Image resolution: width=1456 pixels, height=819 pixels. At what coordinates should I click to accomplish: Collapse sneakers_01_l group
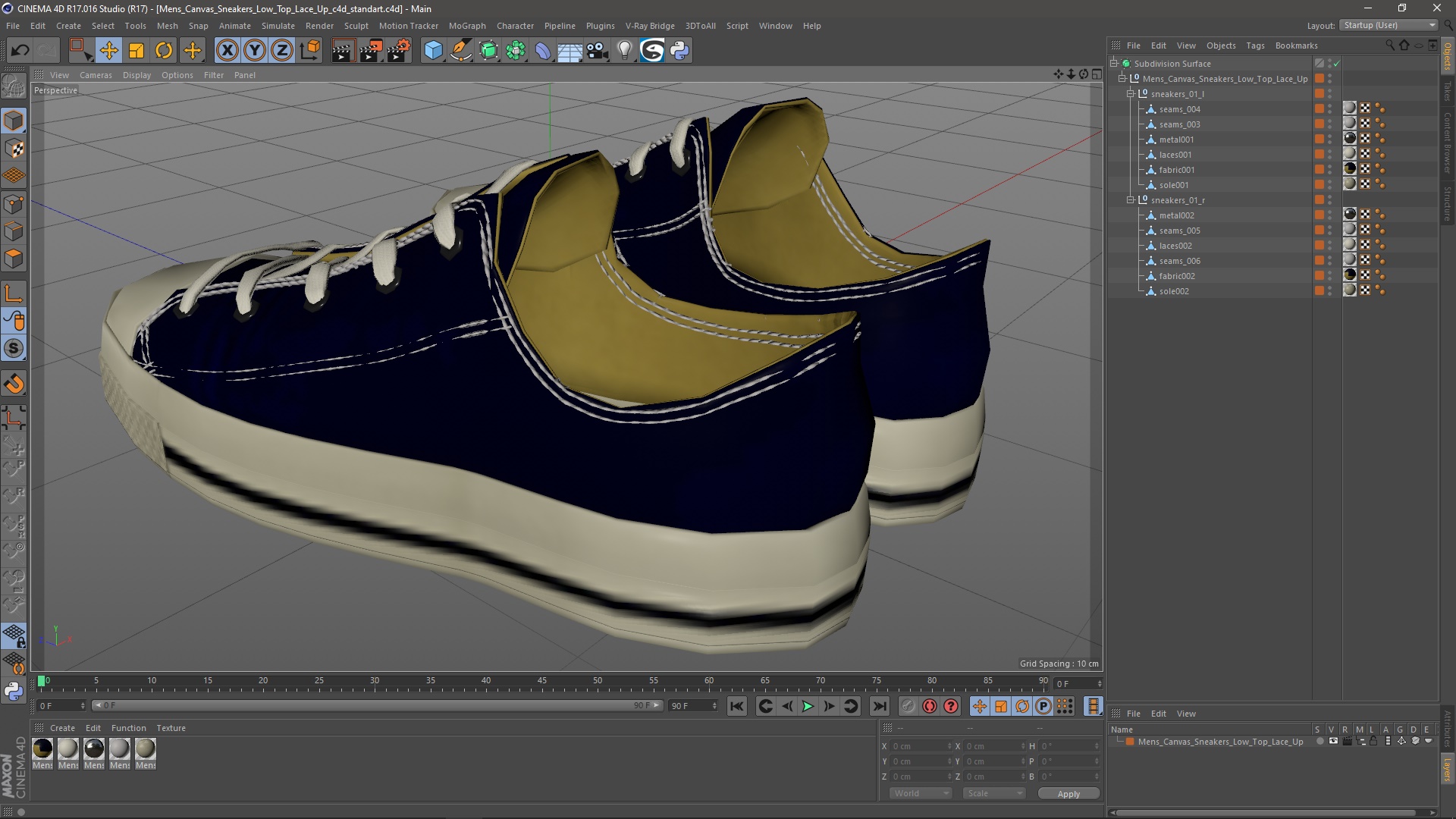coord(1131,93)
